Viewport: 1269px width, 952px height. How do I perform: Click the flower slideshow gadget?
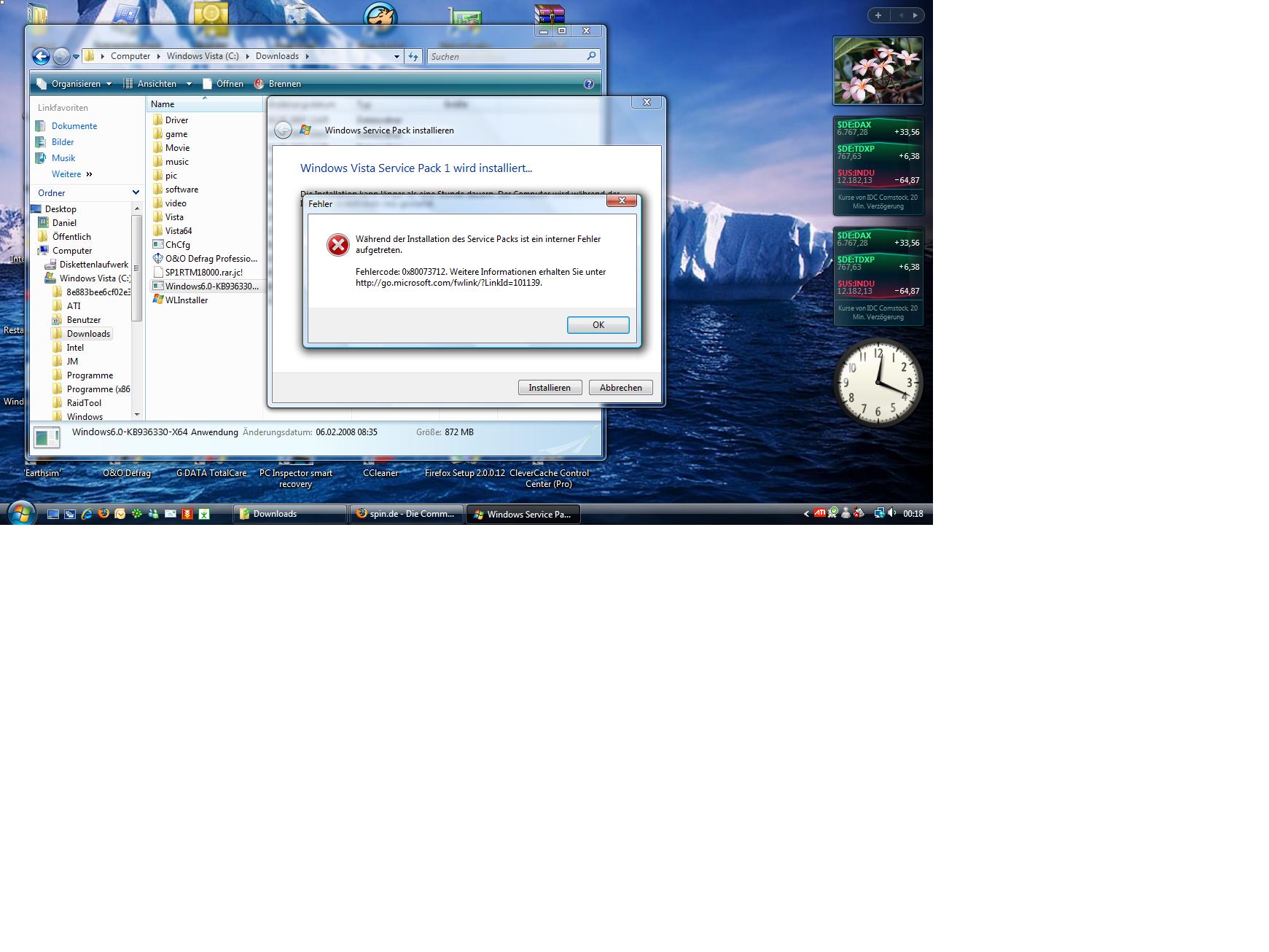tap(878, 71)
